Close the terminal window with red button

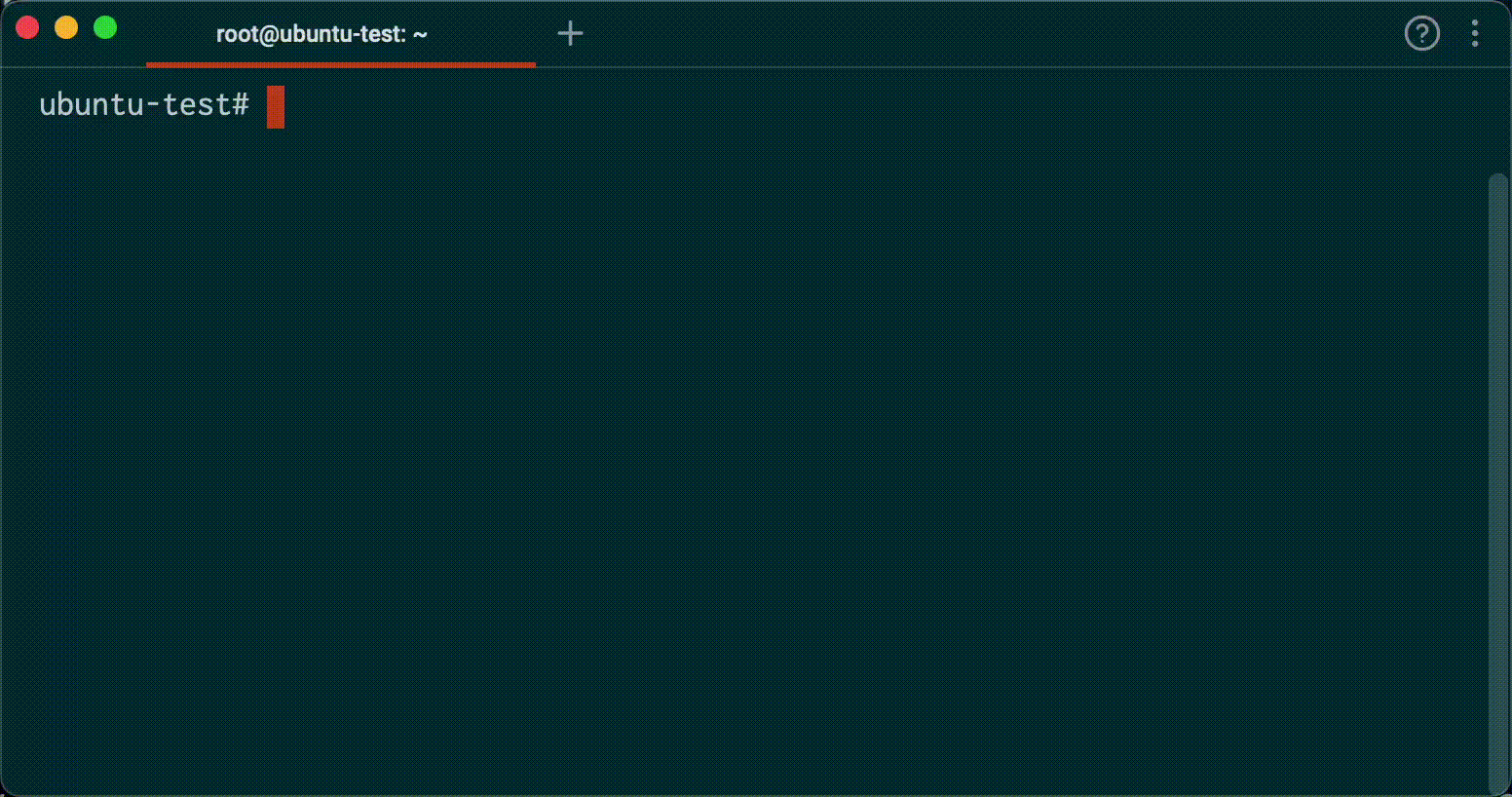(27, 28)
